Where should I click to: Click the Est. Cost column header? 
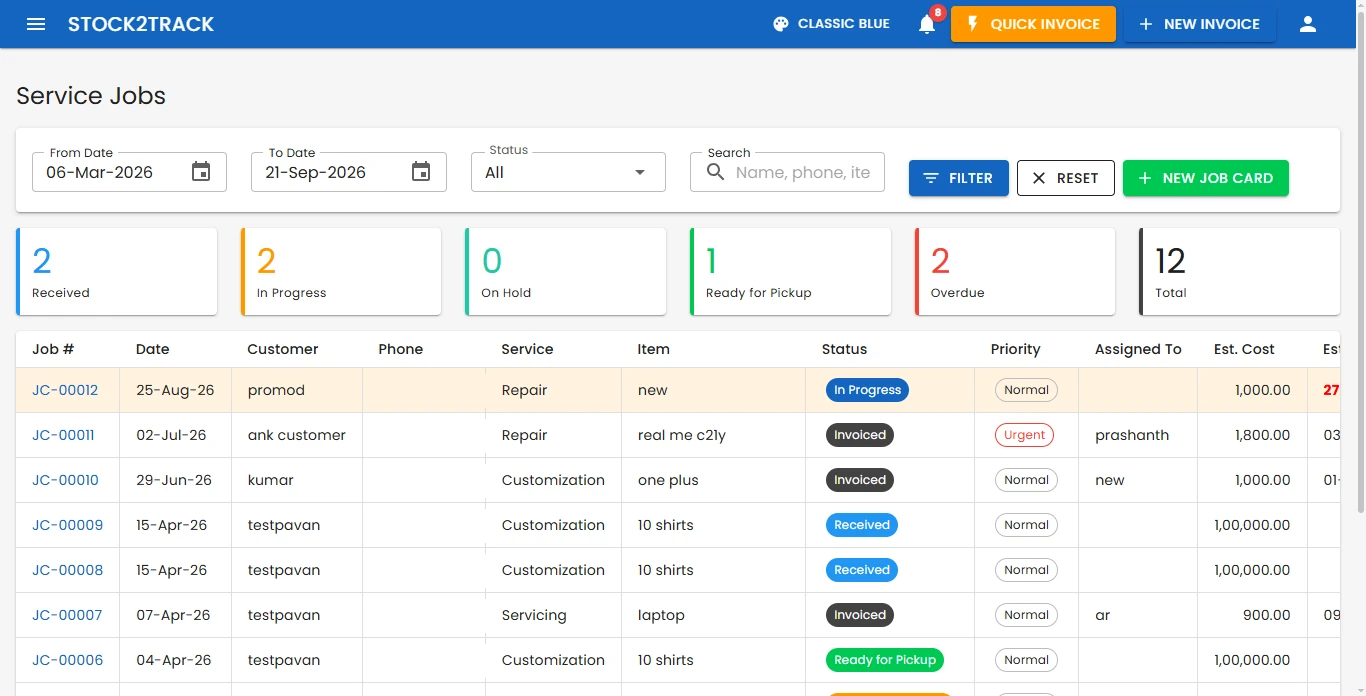1244,349
